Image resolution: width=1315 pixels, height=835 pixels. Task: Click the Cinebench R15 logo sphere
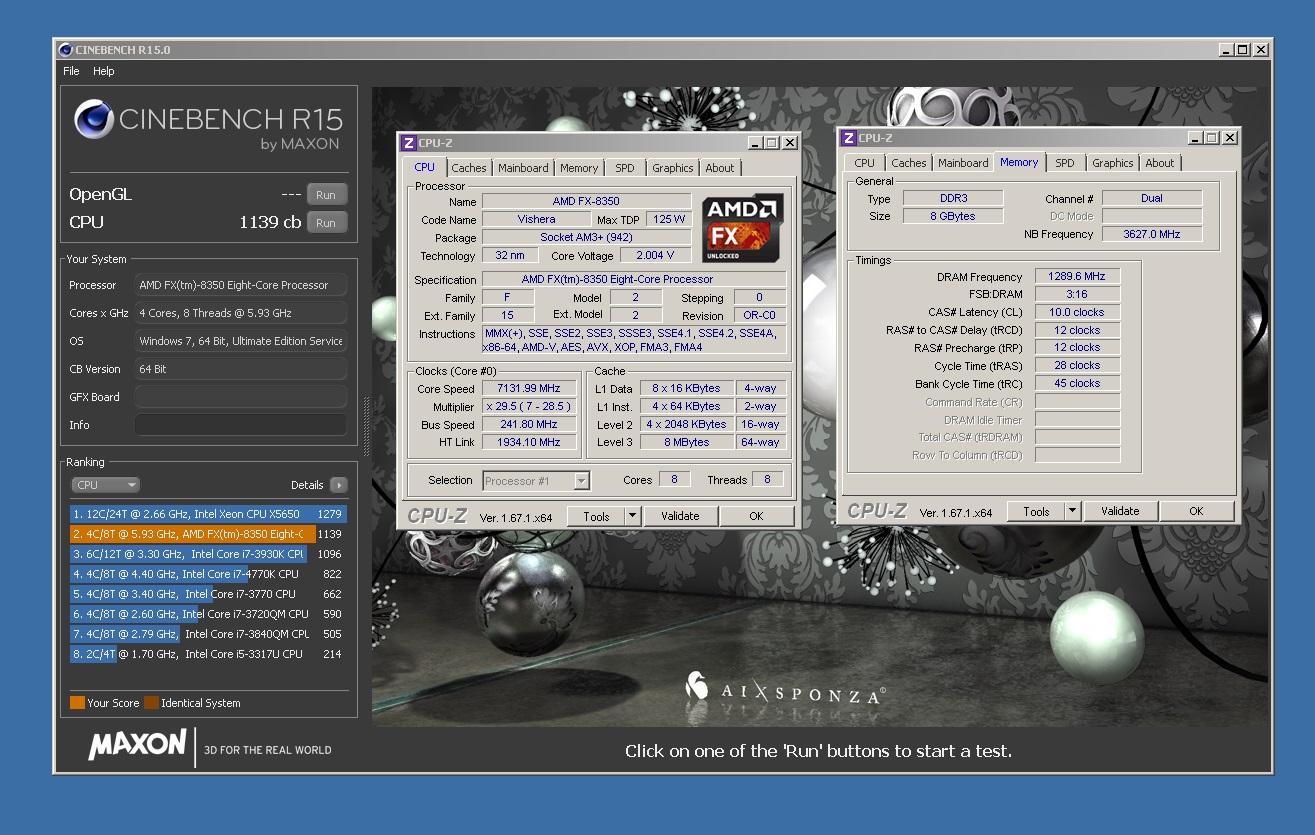coord(93,120)
